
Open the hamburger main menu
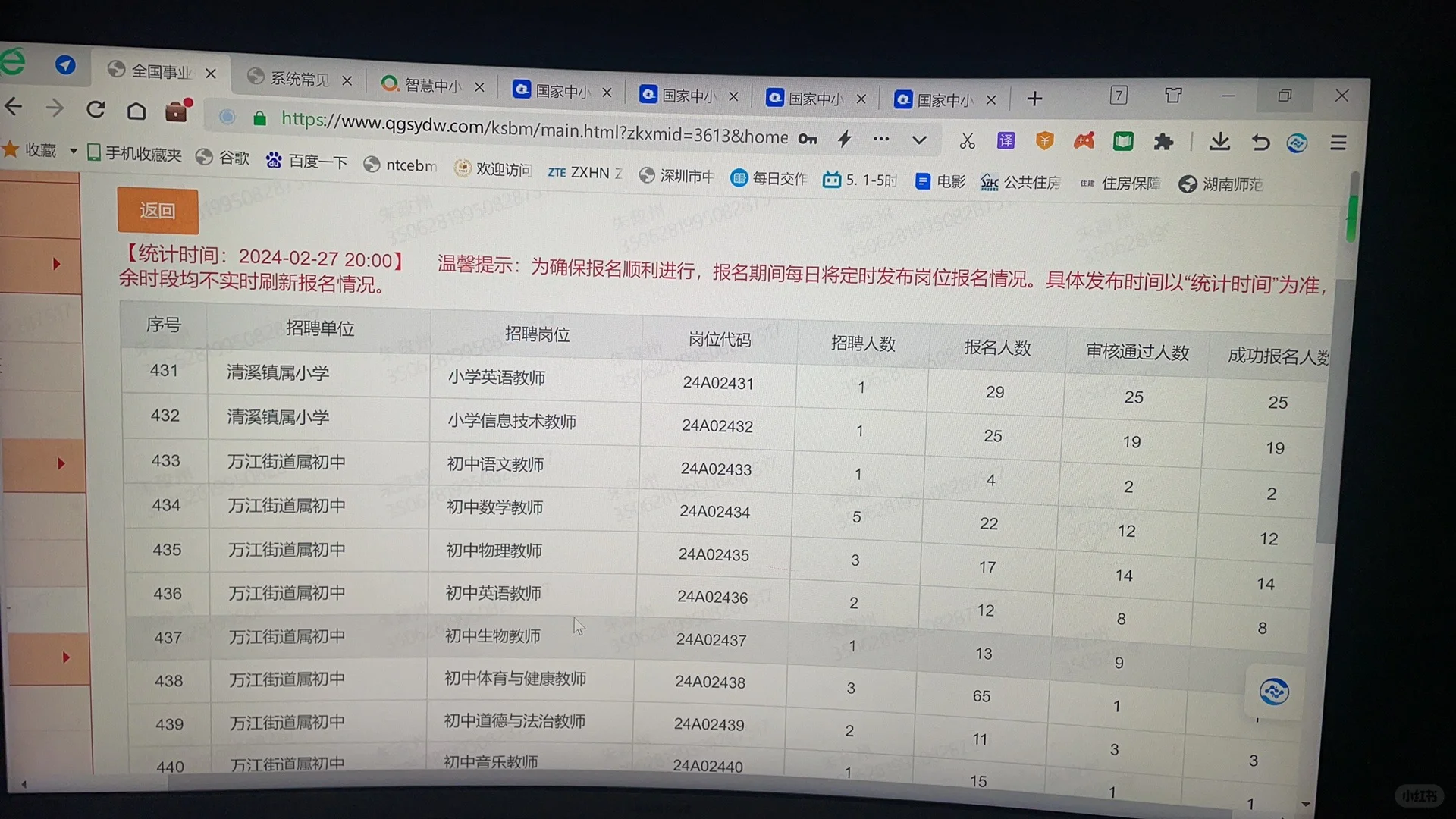pos(1338,143)
